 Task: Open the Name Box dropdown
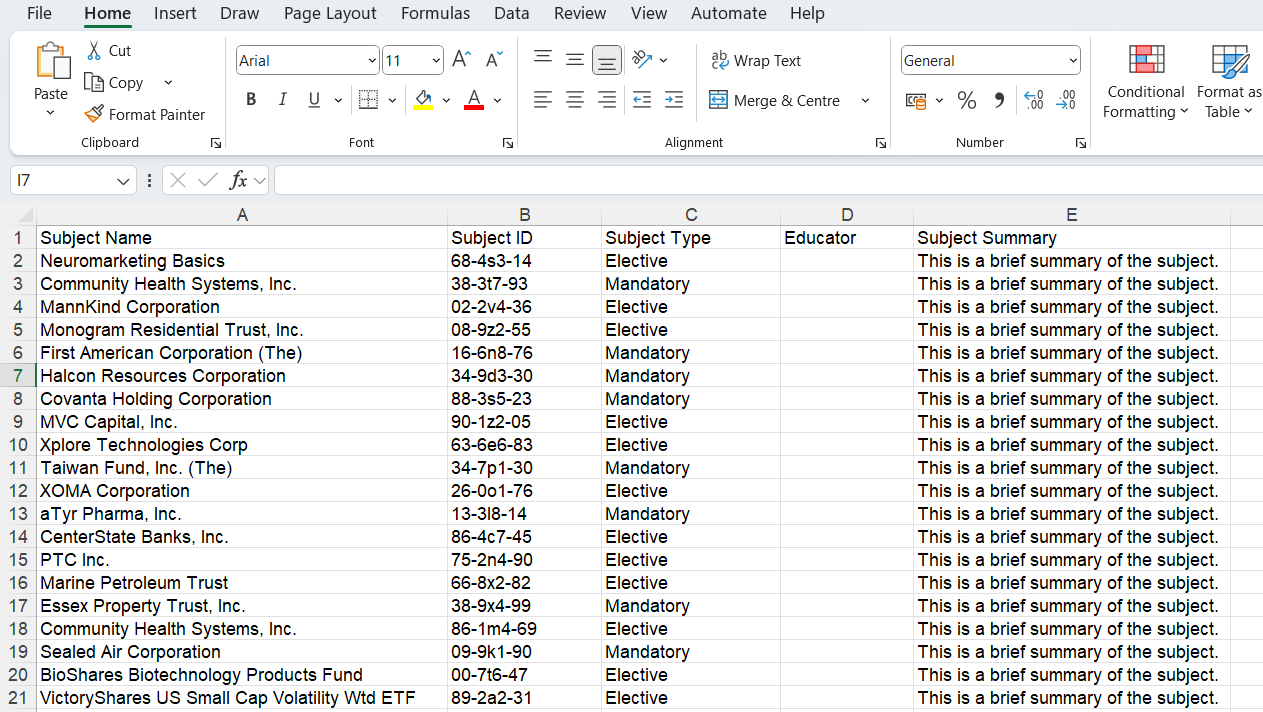123,181
